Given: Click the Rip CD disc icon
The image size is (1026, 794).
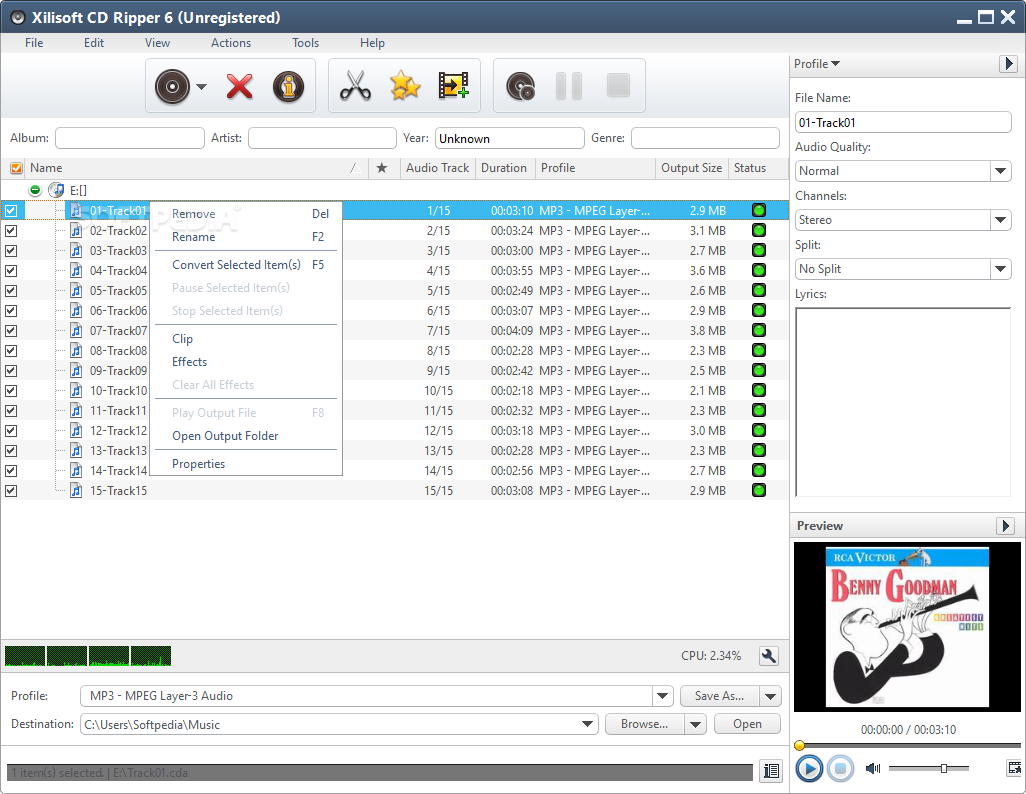Looking at the screenshot, I should (172, 86).
